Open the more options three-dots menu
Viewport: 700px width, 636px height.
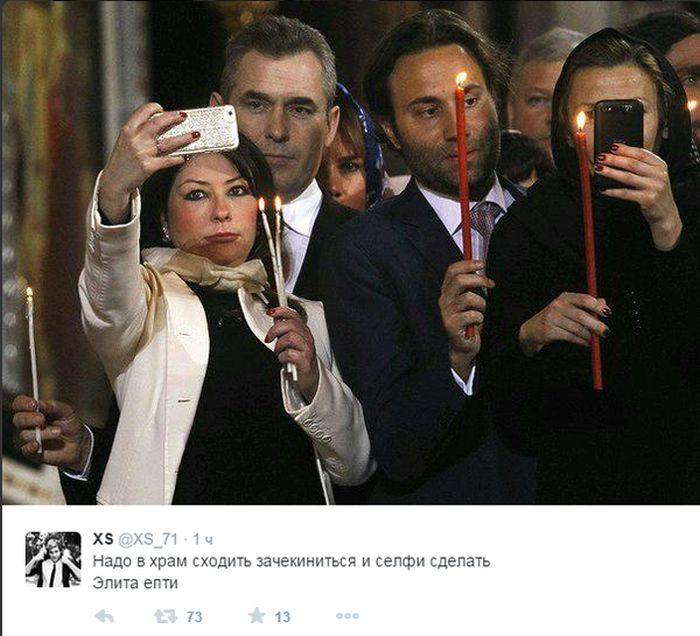(x=347, y=616)
